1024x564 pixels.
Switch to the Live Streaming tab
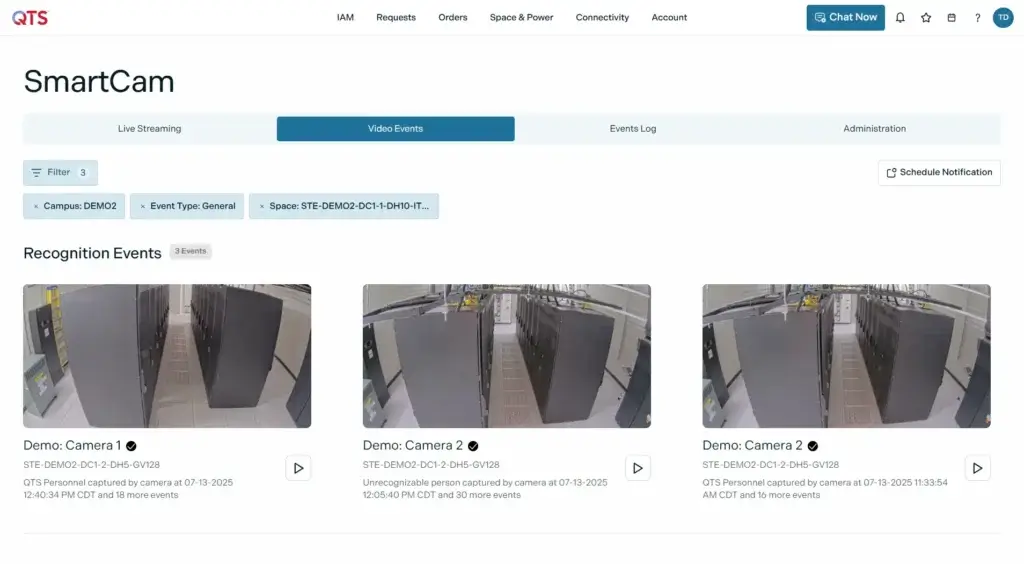[150, 129]
